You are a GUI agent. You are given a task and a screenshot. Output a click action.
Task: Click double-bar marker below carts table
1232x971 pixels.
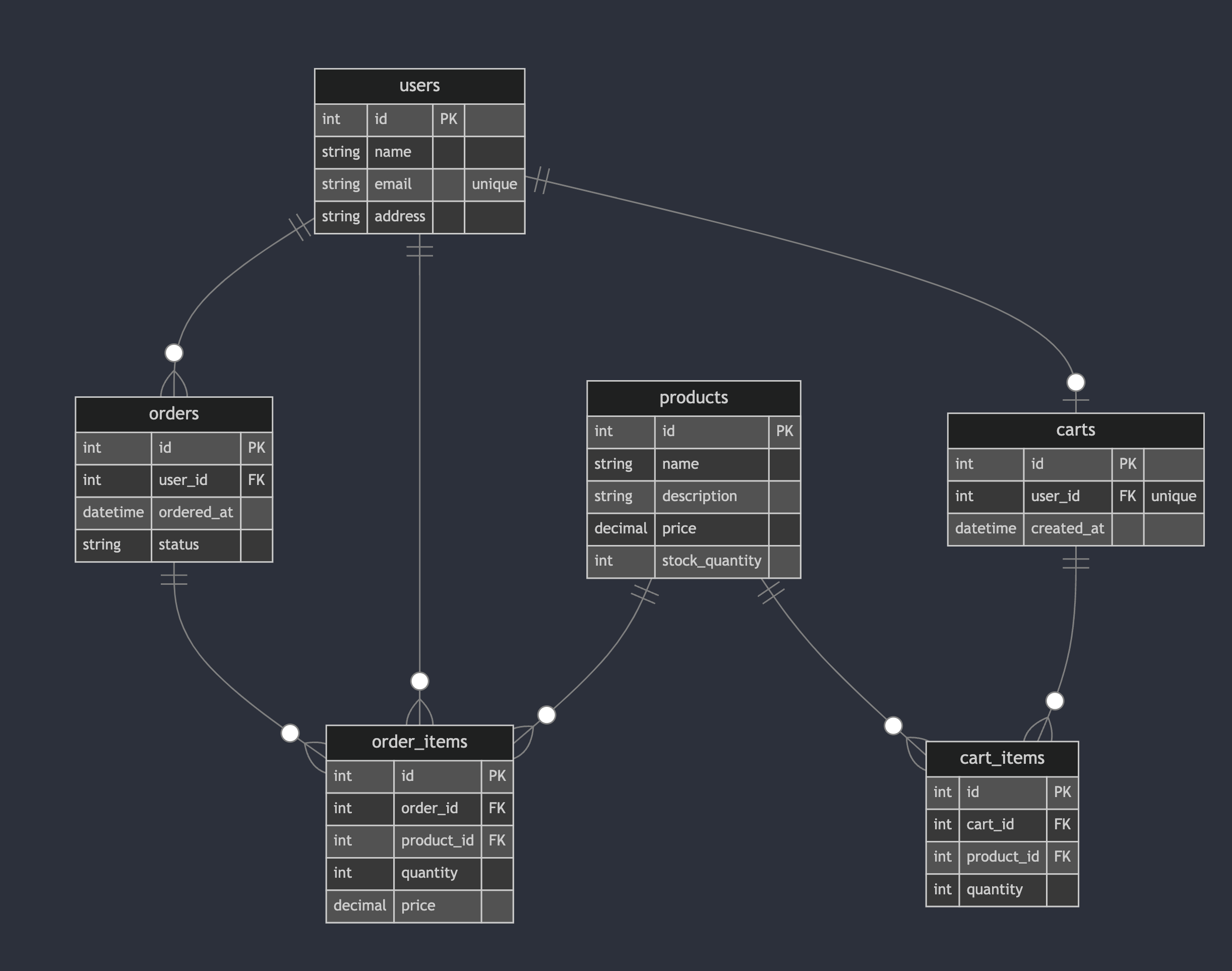[1075, 563]
